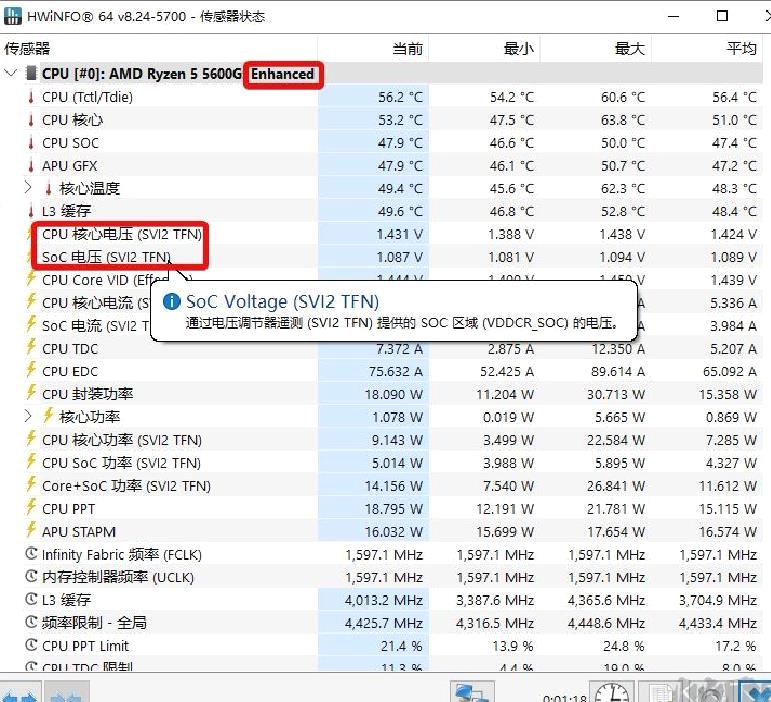Click the clock icon beside CPU PPT Limit
This screenshot has height=702, width=771.
31,645
